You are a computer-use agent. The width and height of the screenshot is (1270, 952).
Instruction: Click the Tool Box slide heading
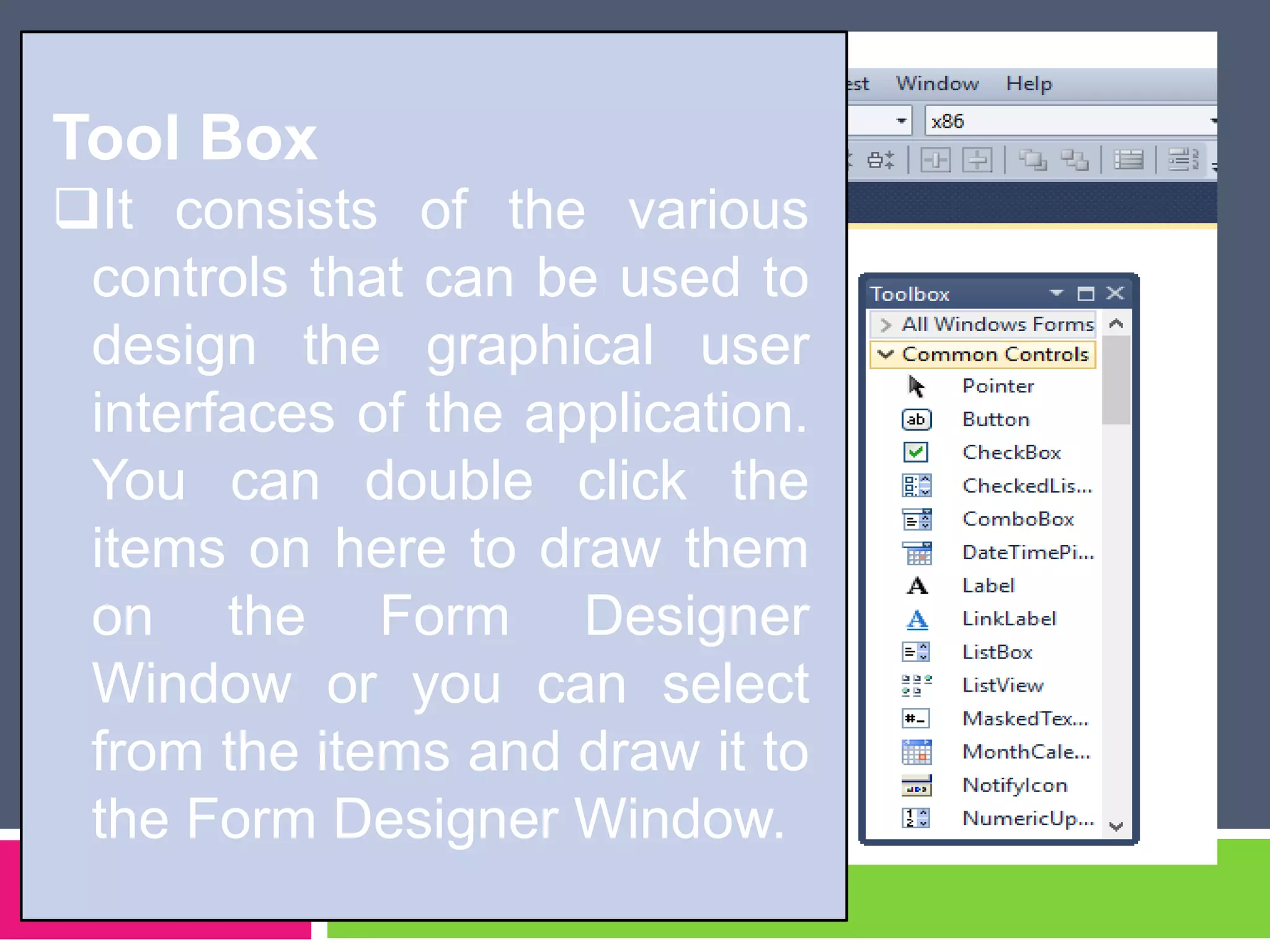[185, 138]
